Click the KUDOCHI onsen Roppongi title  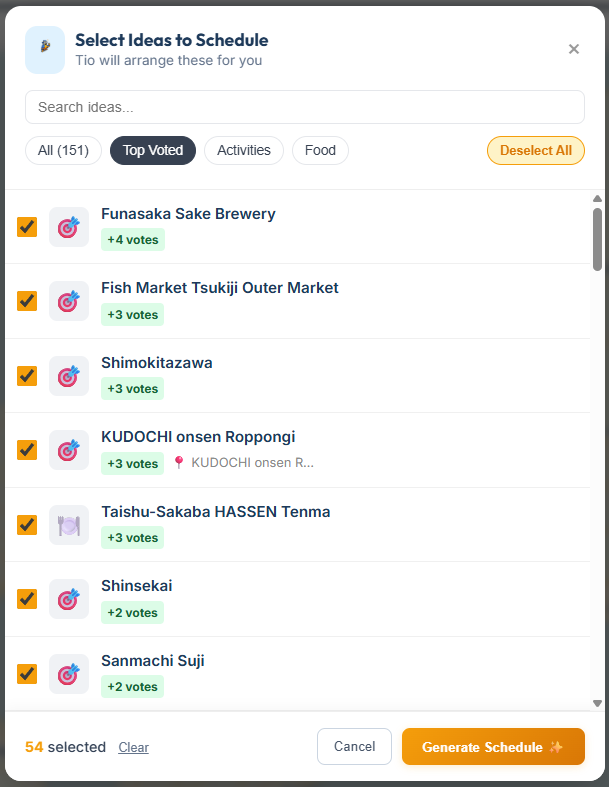point(198,437)
